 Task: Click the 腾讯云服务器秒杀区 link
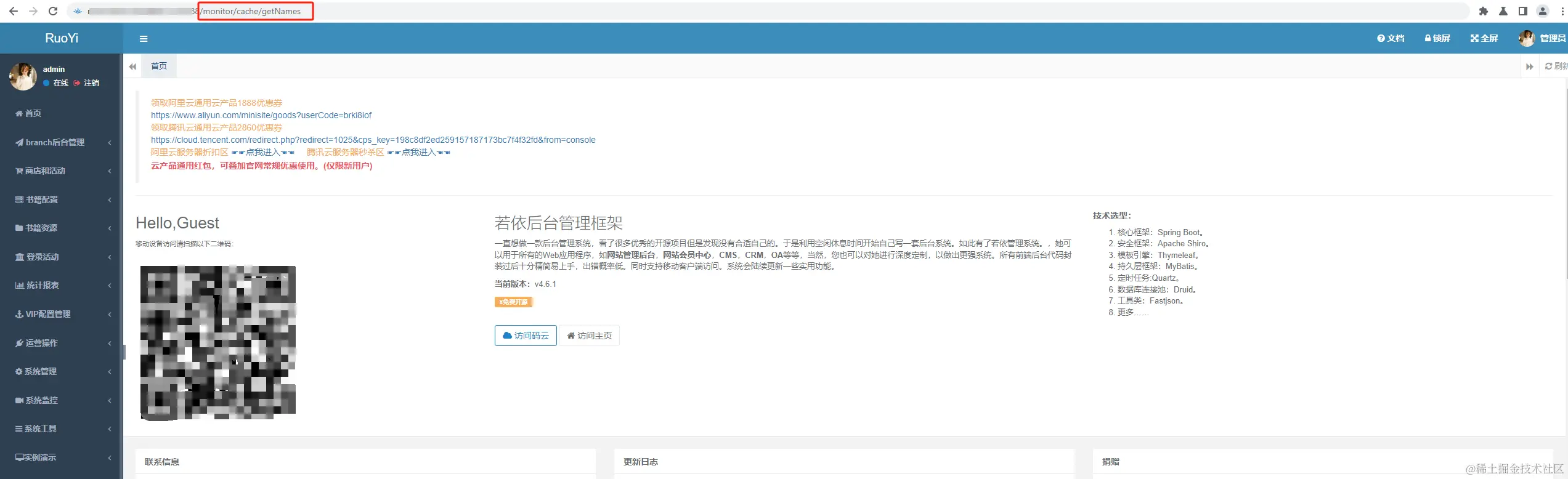(346, 152)
